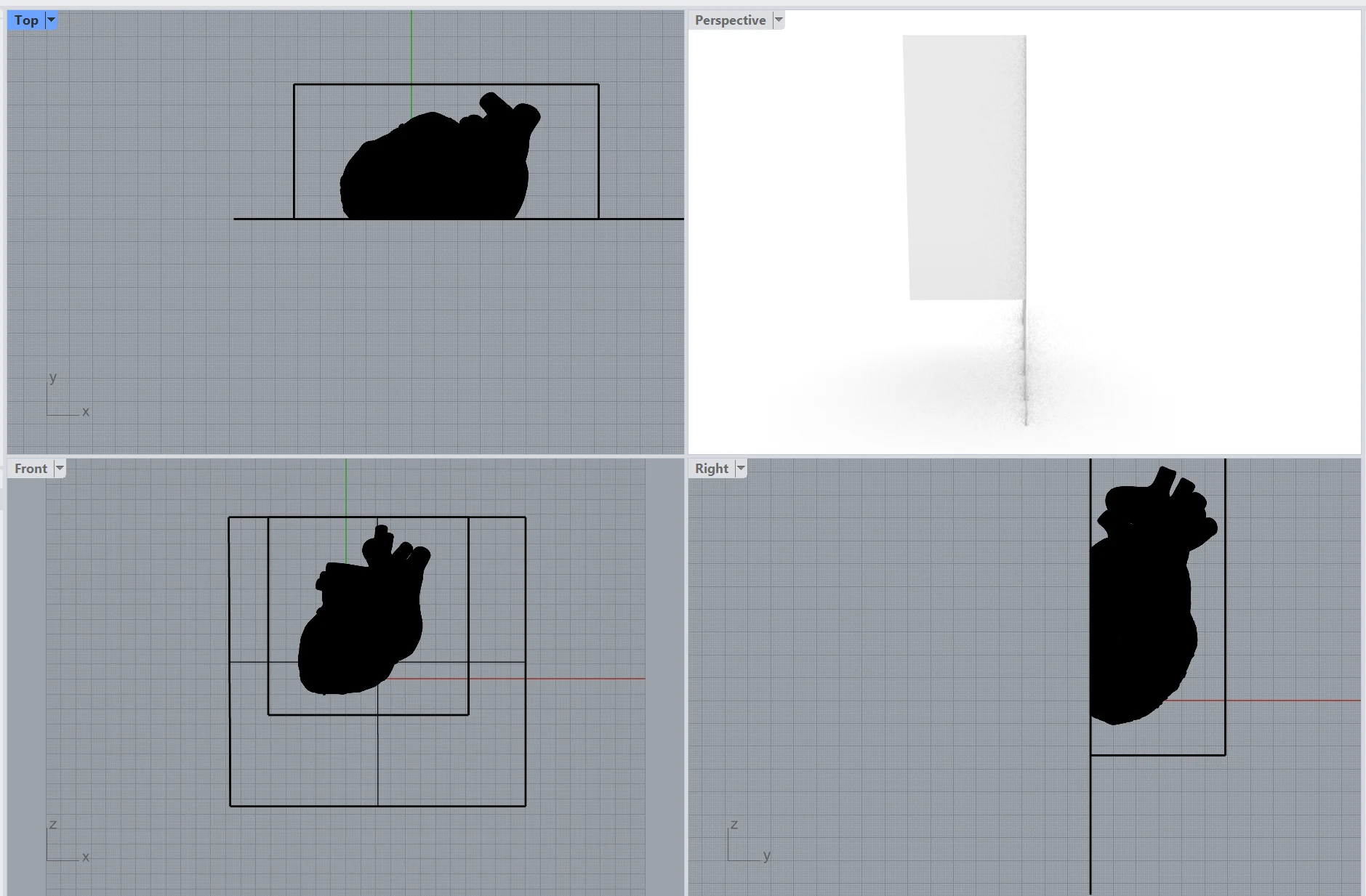Open the Right viewport dropdown arrow
The image size is (1366, 896).
(x=741, y=469)
